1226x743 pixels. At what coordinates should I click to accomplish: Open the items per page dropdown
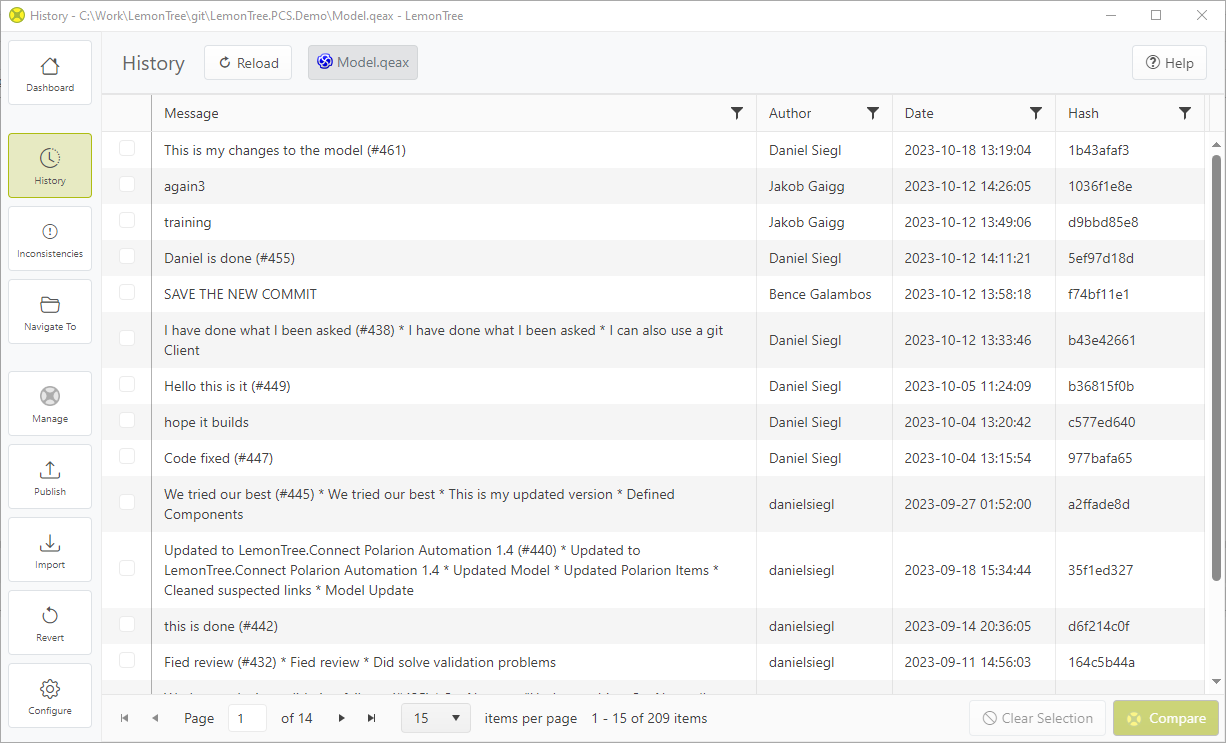coord(436,718)
